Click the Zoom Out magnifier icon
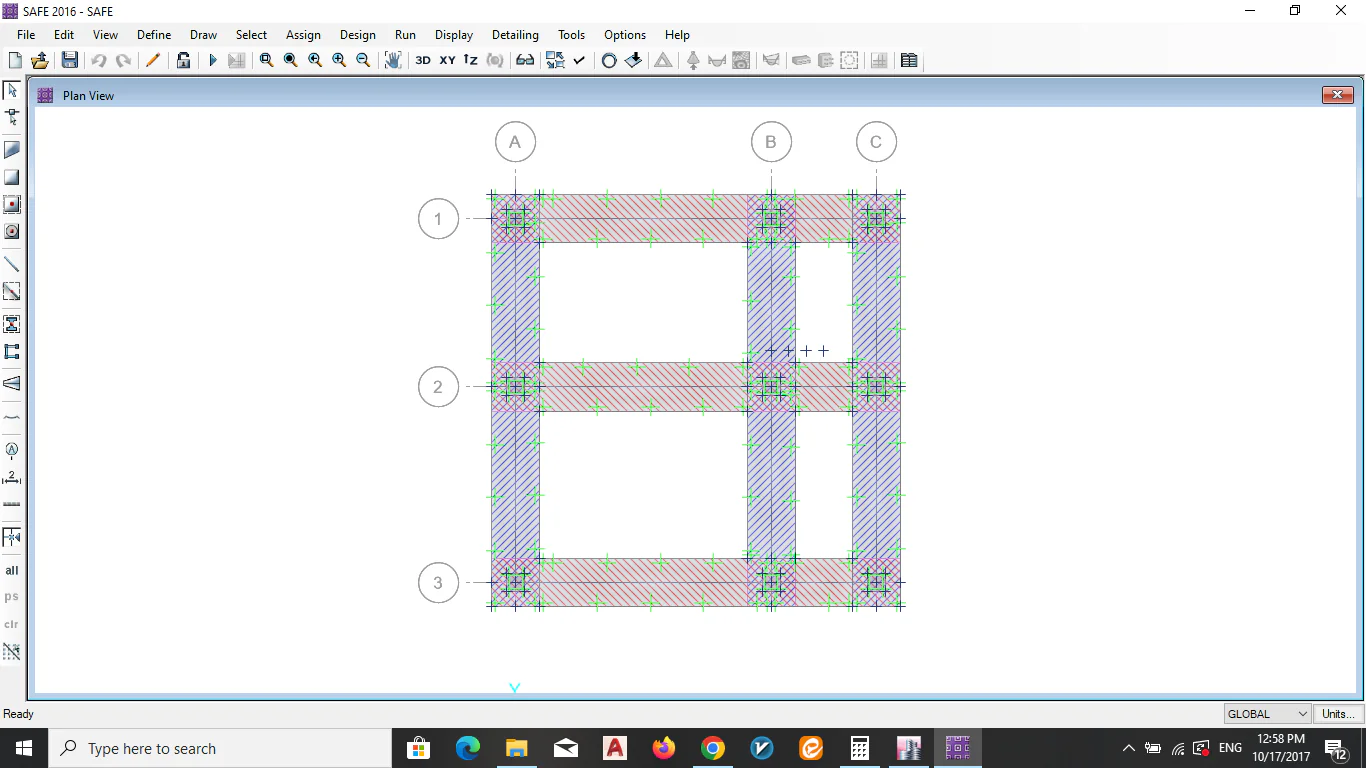The height and width of the screenshot is (768, 1366). click(363, 60)
